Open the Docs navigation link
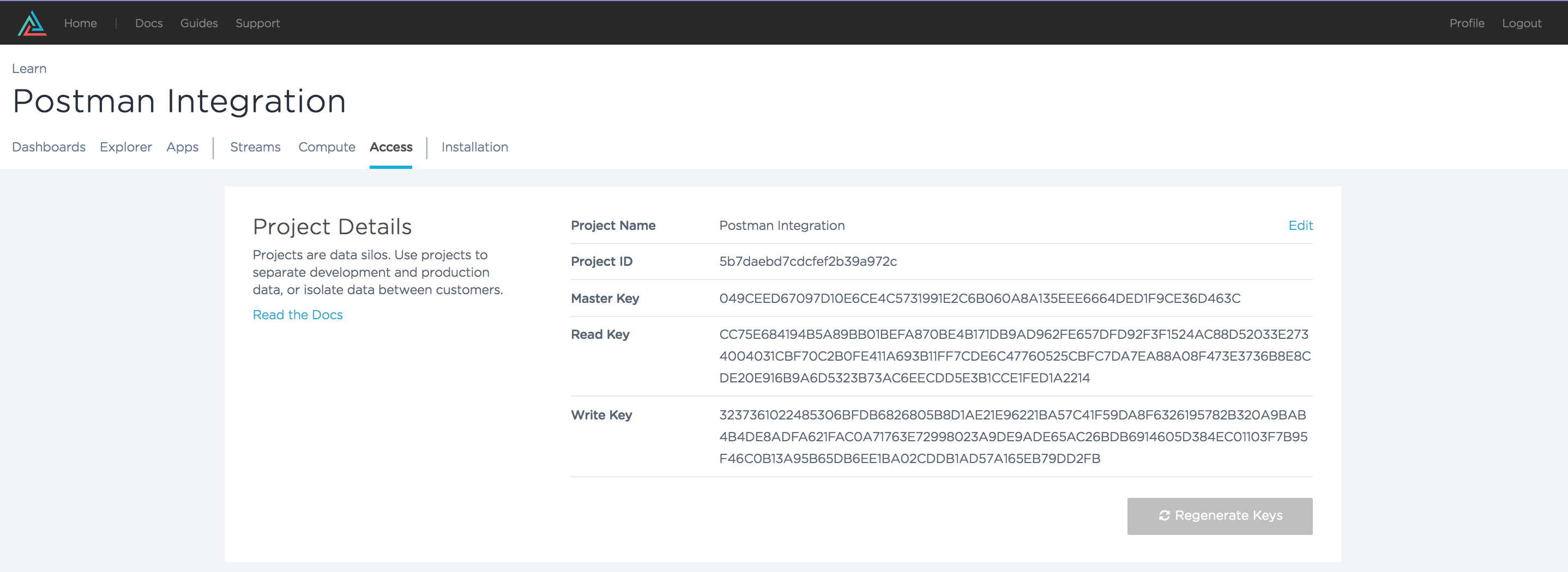The height and width of the screenshot is (572, 1568). [x=148, y=23]
